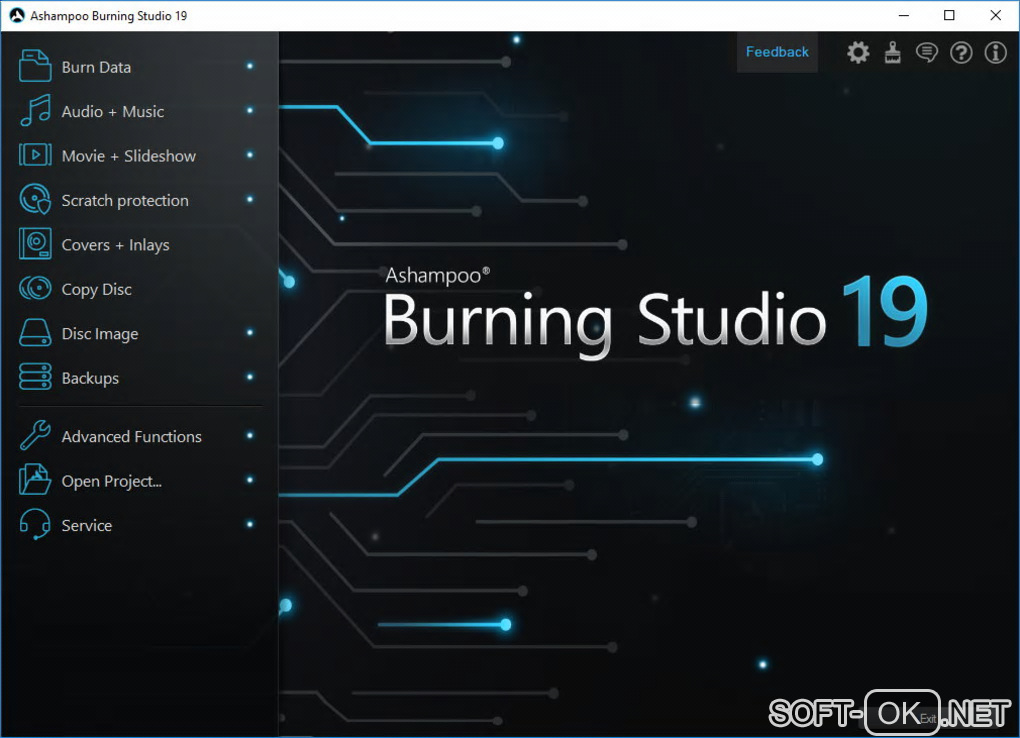Expand submenu dot beside Movie + Slideshow
The image size is (1020, 738).
[250, 154]
